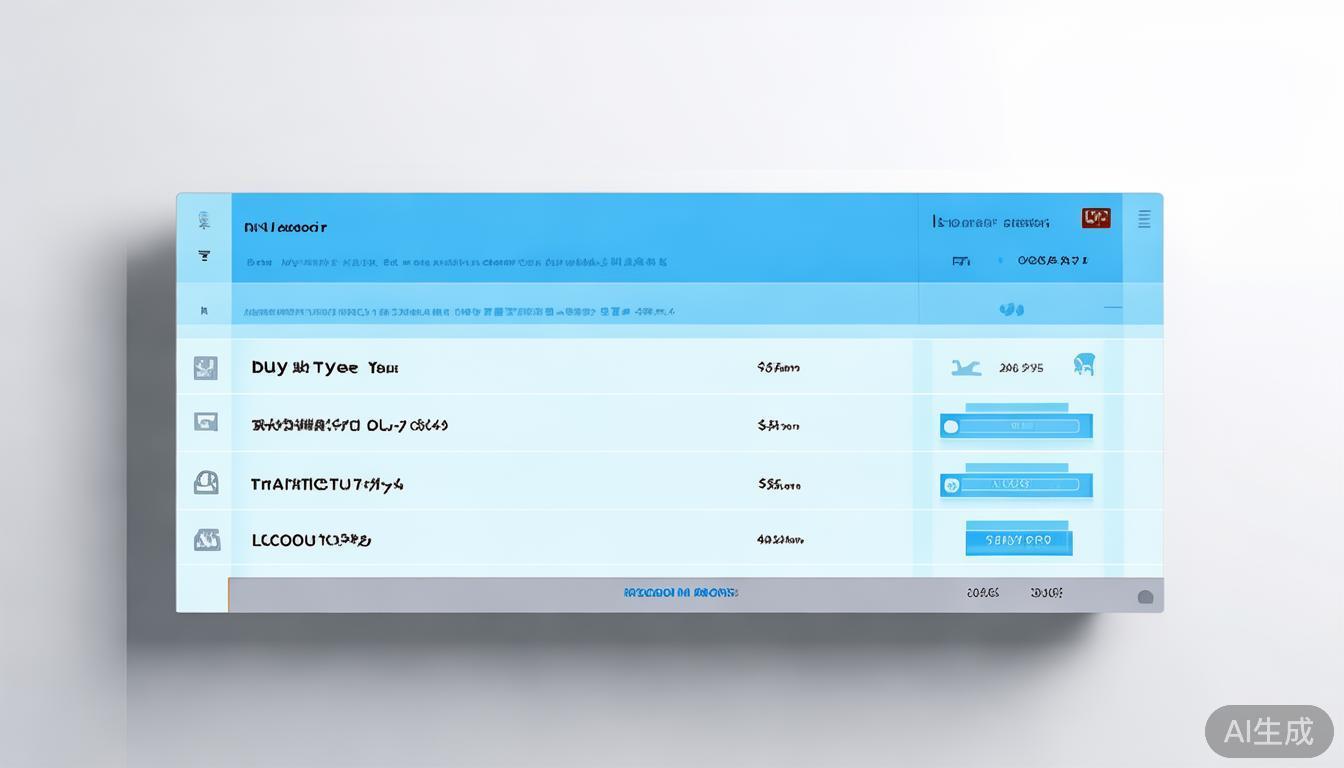Select the 'LCOOOU' list row title
The image size is (1344, 768).
(310, 541)
